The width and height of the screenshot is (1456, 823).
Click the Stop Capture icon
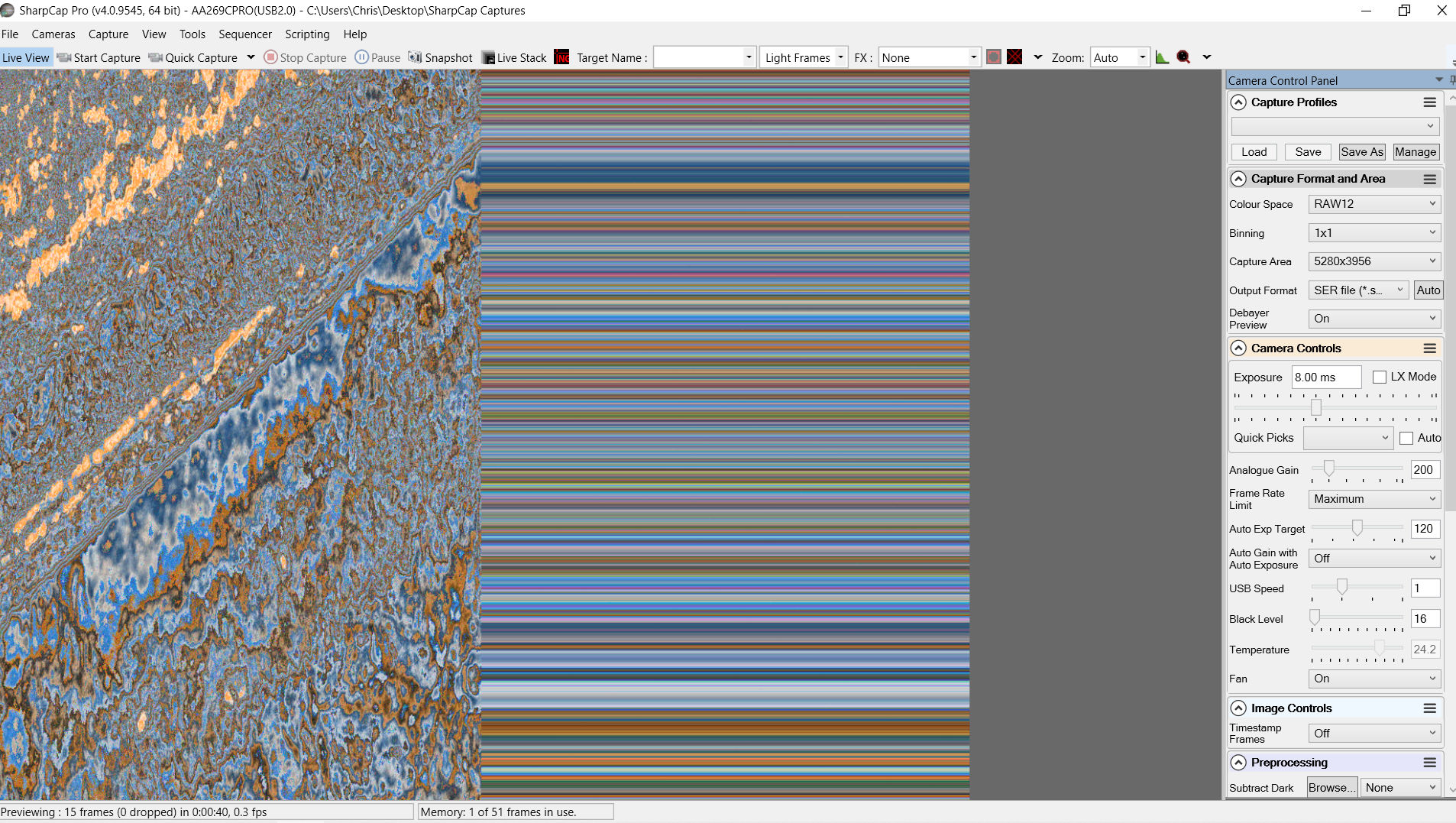pyautogui.click(x=270, y=57)
